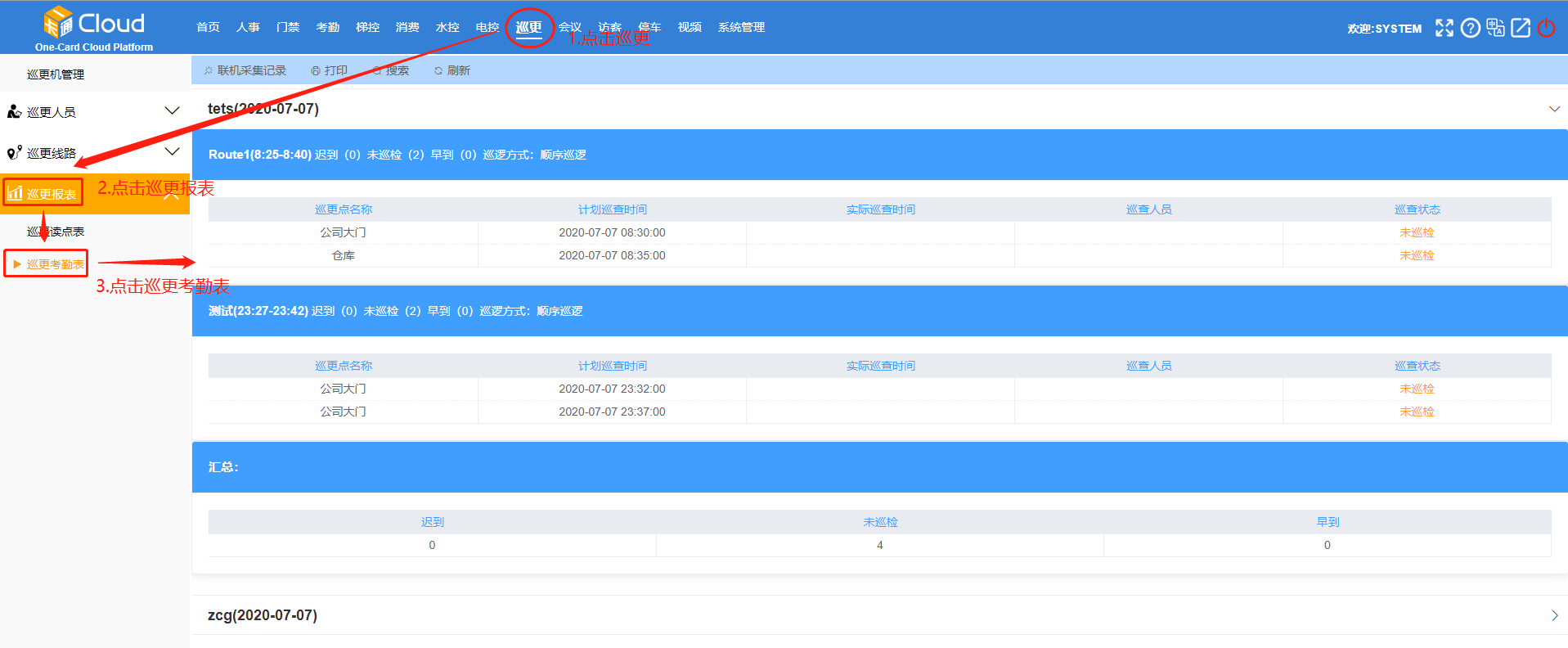Image resolution: width=1568 pixels, height=648 pixels.
Task: Click the 巡更报表 bar chart icon
Action: click(x=15, y=193)
